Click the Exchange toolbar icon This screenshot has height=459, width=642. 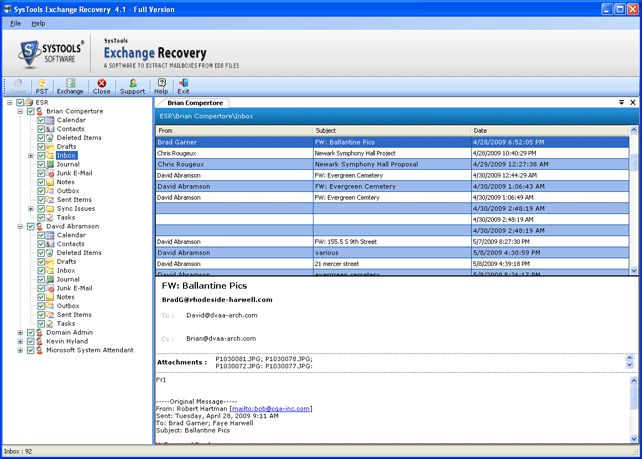pyautogui.click(x=70, y=86)
